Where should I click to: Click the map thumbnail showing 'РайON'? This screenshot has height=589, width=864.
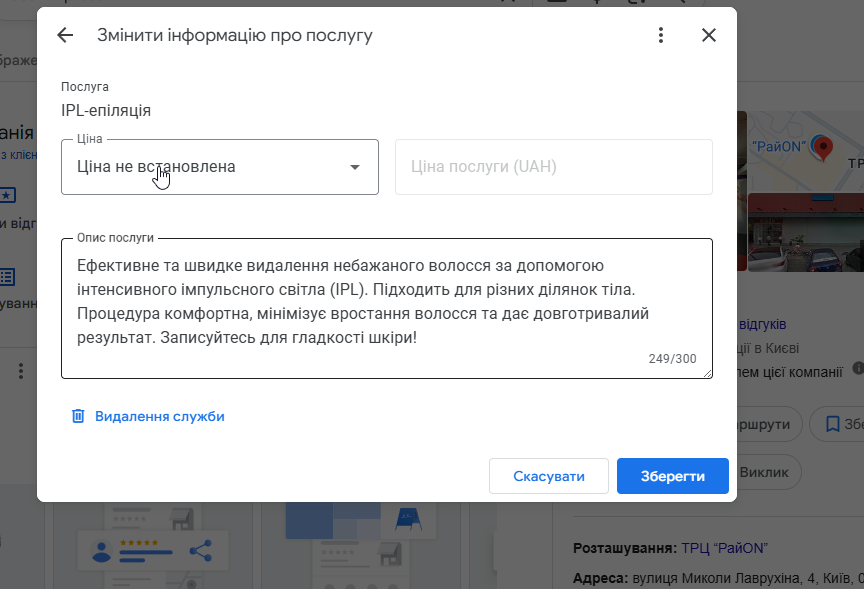pos(806,152)
